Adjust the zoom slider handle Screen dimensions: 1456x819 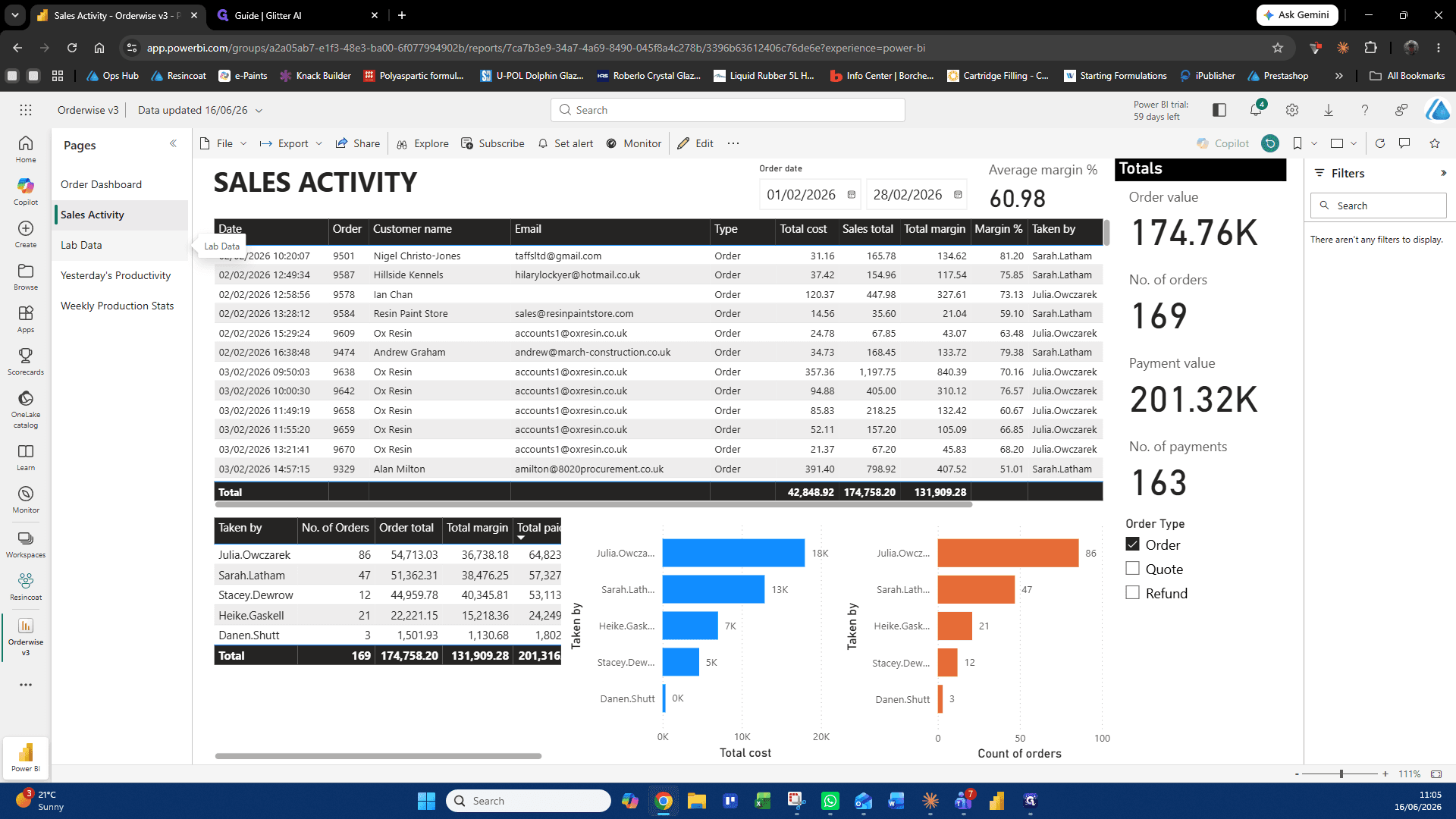1341,773
